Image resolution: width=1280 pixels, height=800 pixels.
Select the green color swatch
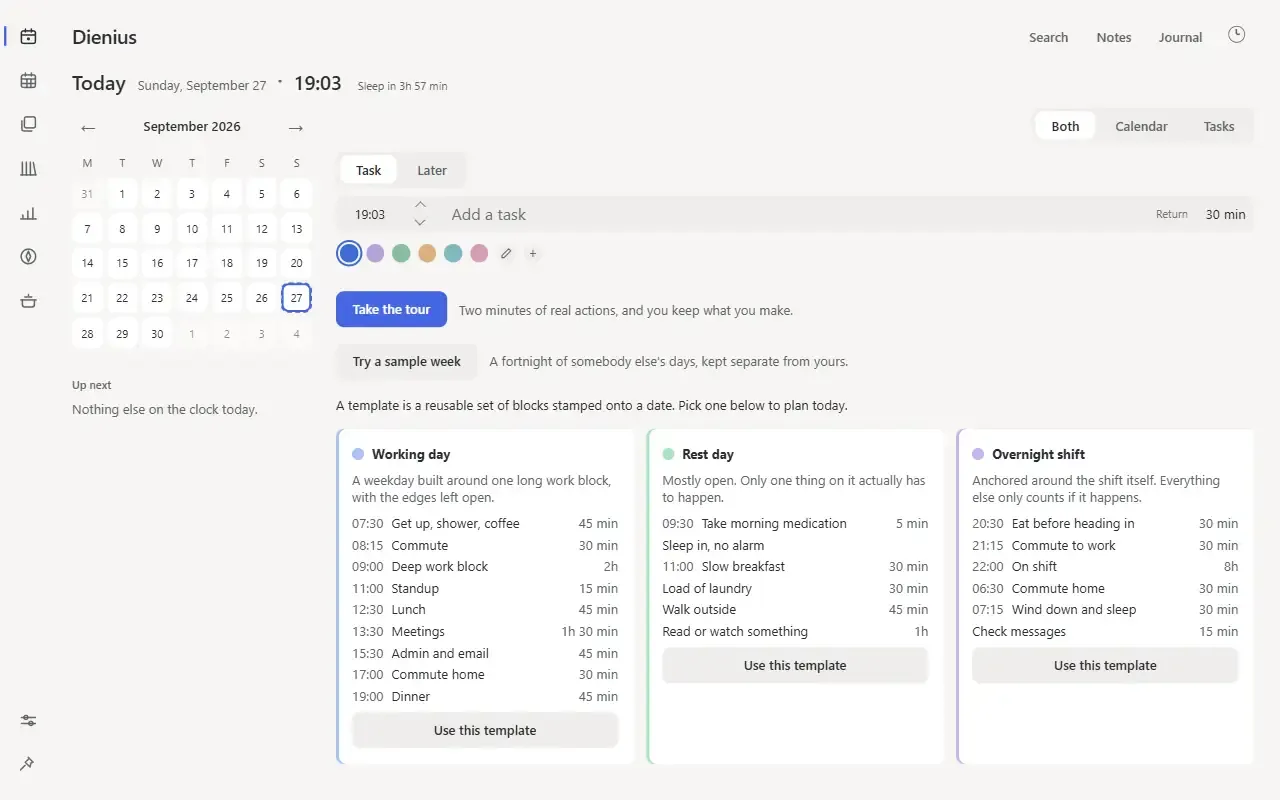click(401, 254)
